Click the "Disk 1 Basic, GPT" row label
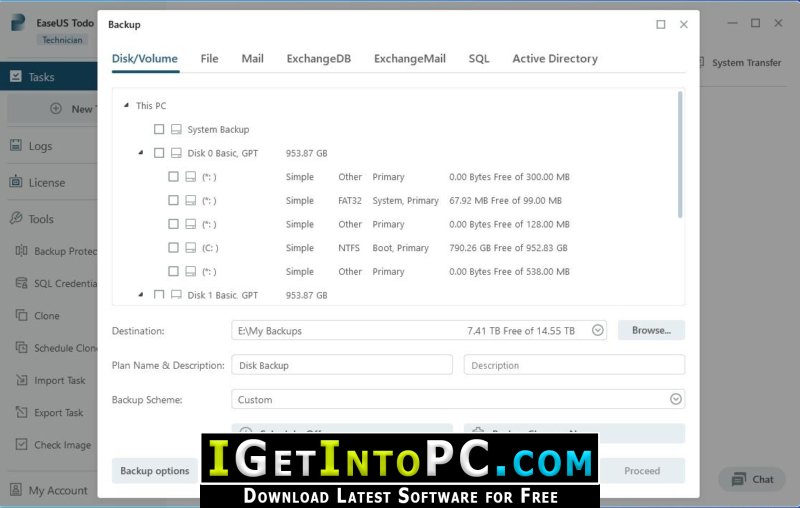 (x=222, y=295)
